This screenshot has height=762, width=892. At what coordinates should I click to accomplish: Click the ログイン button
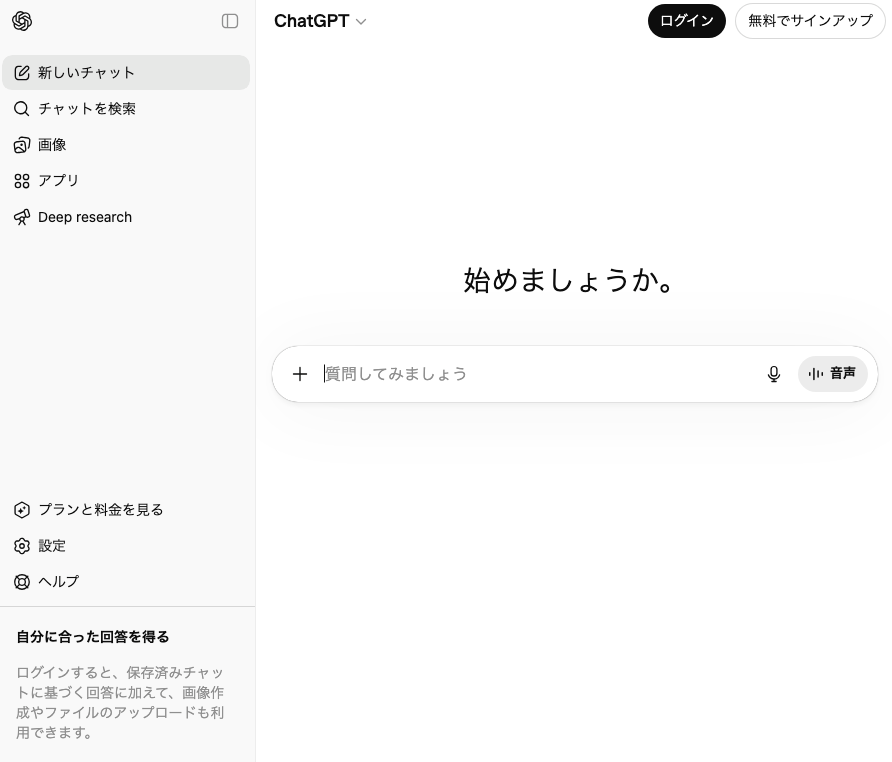pyautogui.click(x=687, y=21)
